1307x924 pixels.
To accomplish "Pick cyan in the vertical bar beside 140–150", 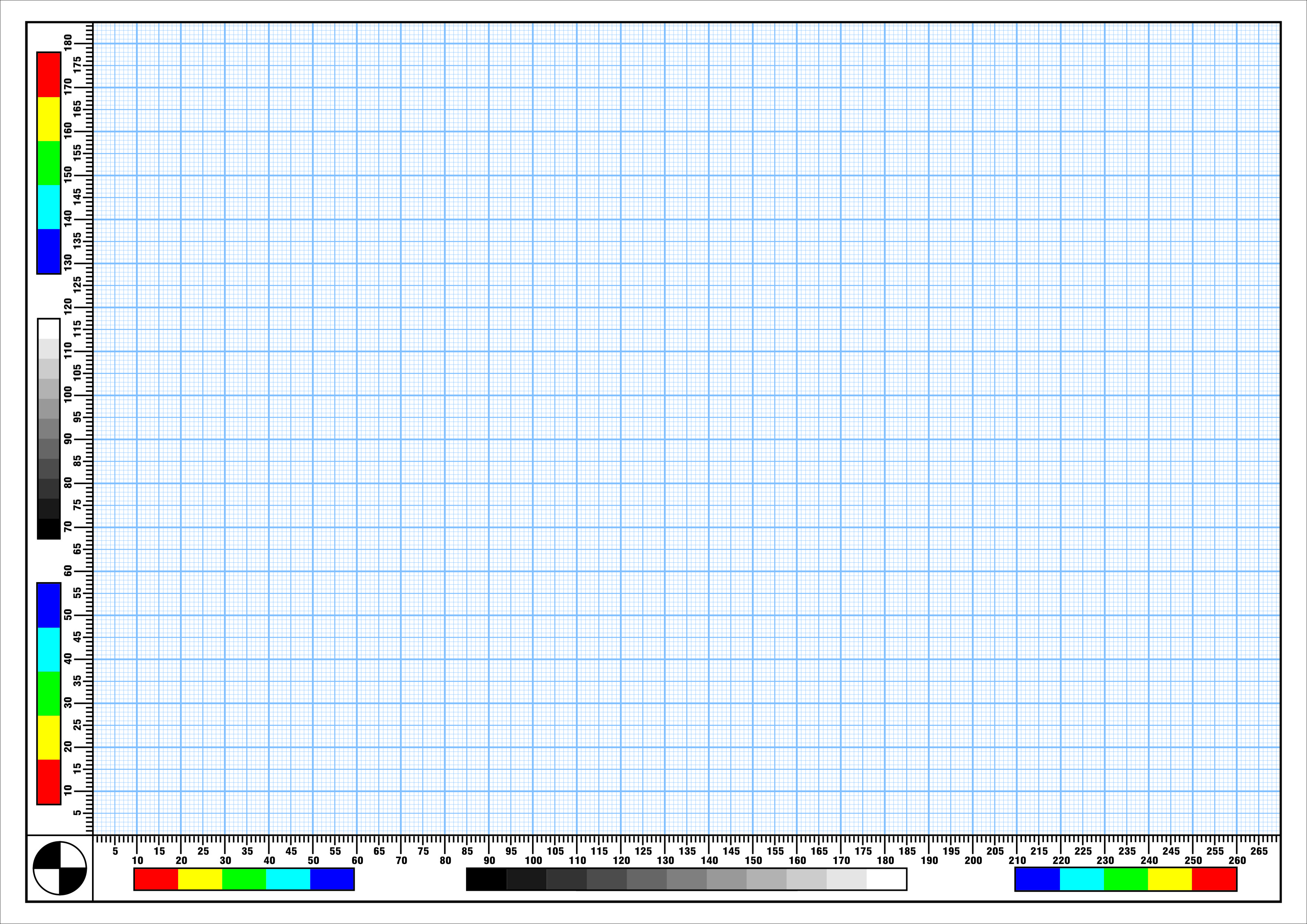I will tap(49, 207).
